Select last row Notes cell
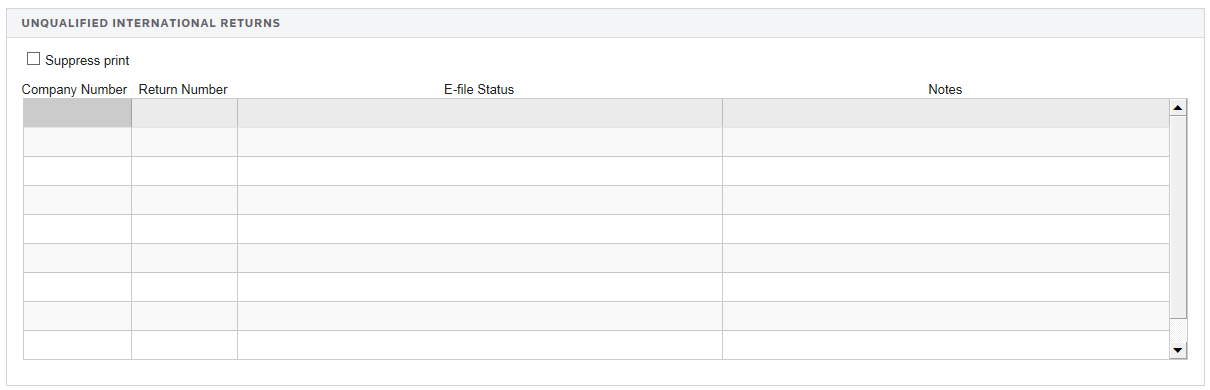1210x390 pixels. 946,345
